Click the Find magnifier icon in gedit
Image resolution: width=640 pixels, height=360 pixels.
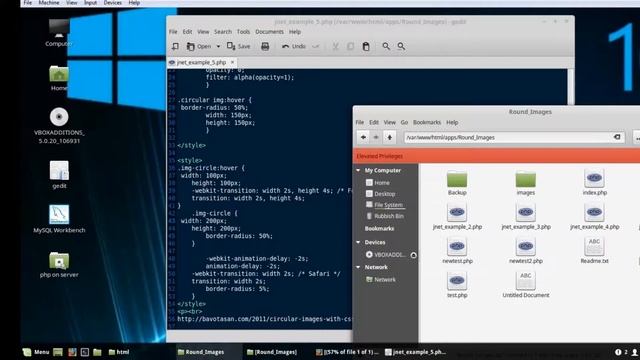(386, 46)
